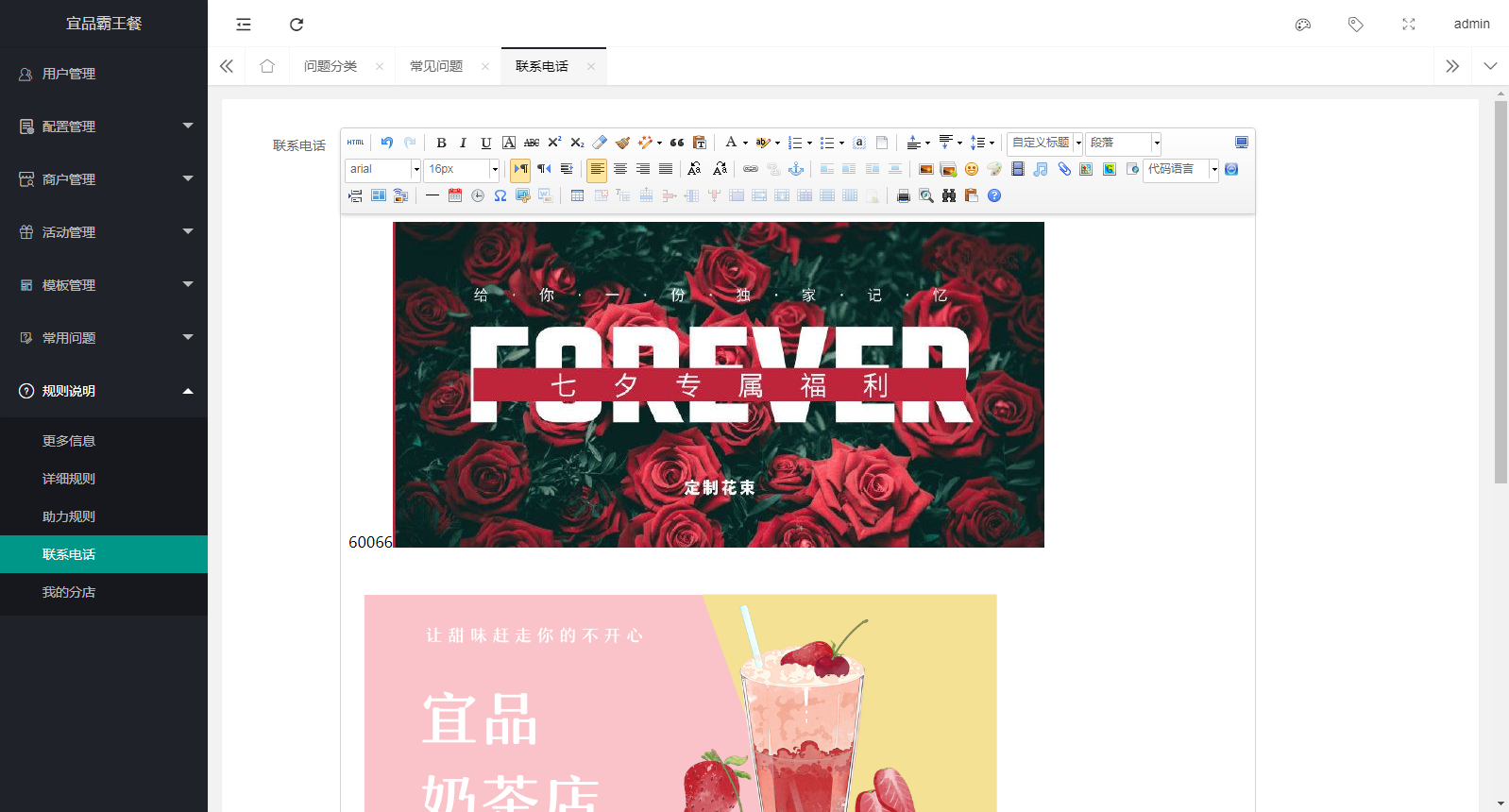
Task: Toggle superscript formatting
Action: click(554, 143)
